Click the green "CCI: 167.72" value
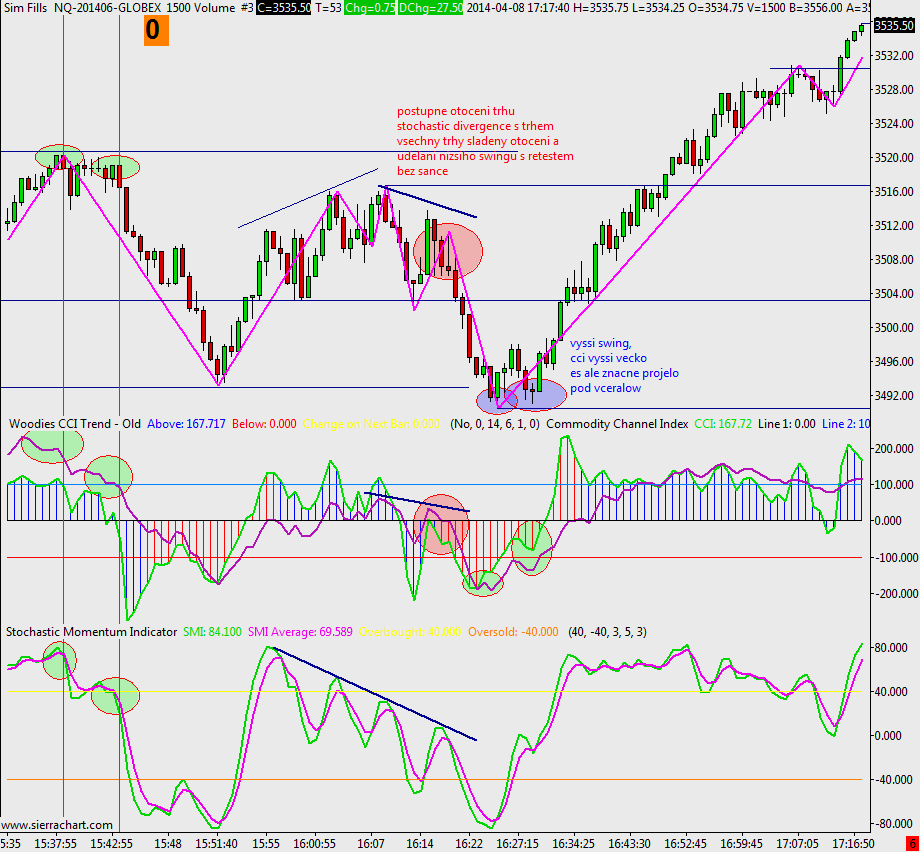Viewport: 920px width, 852px height. tap(723, 424)
